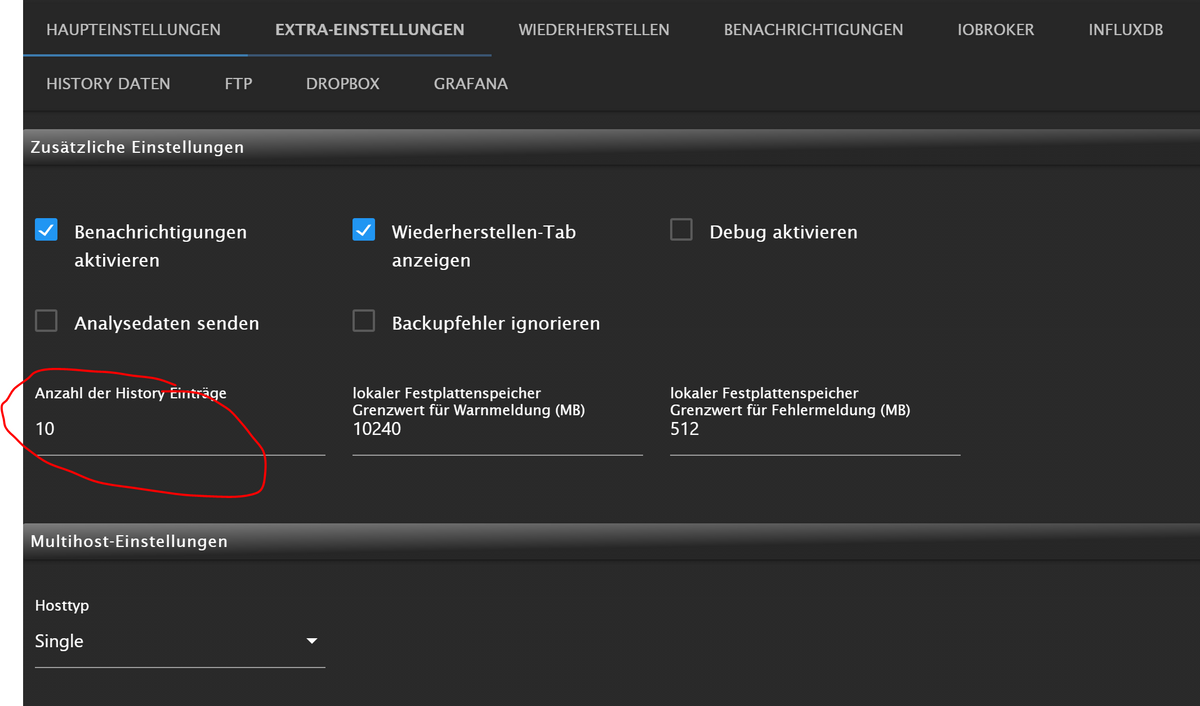Viewport: 1200px width, 706px height.
Task: Switch to the Wiederherstellen tab
Action: click(594, 29)
